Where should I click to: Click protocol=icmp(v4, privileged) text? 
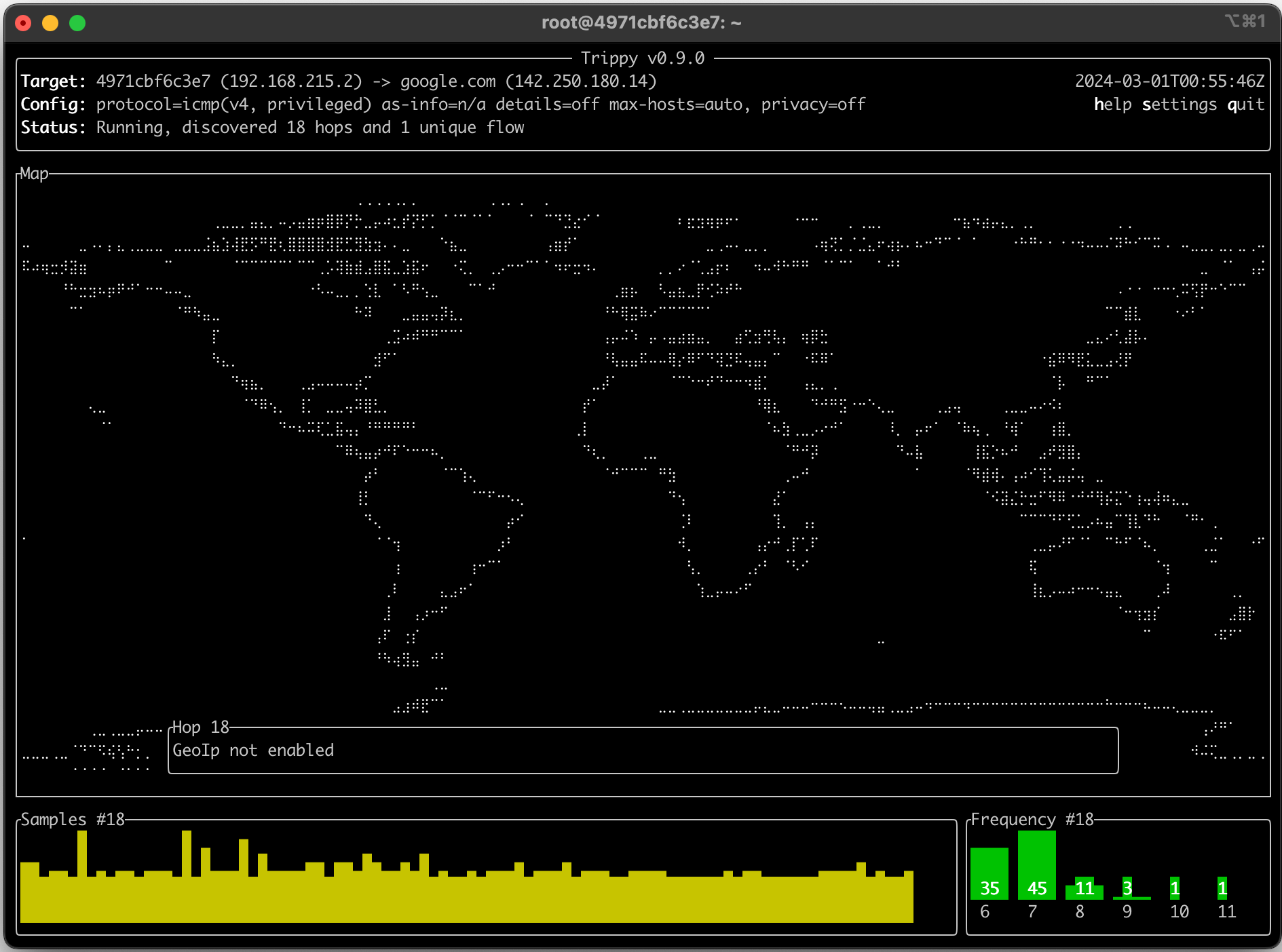(234, 104)
